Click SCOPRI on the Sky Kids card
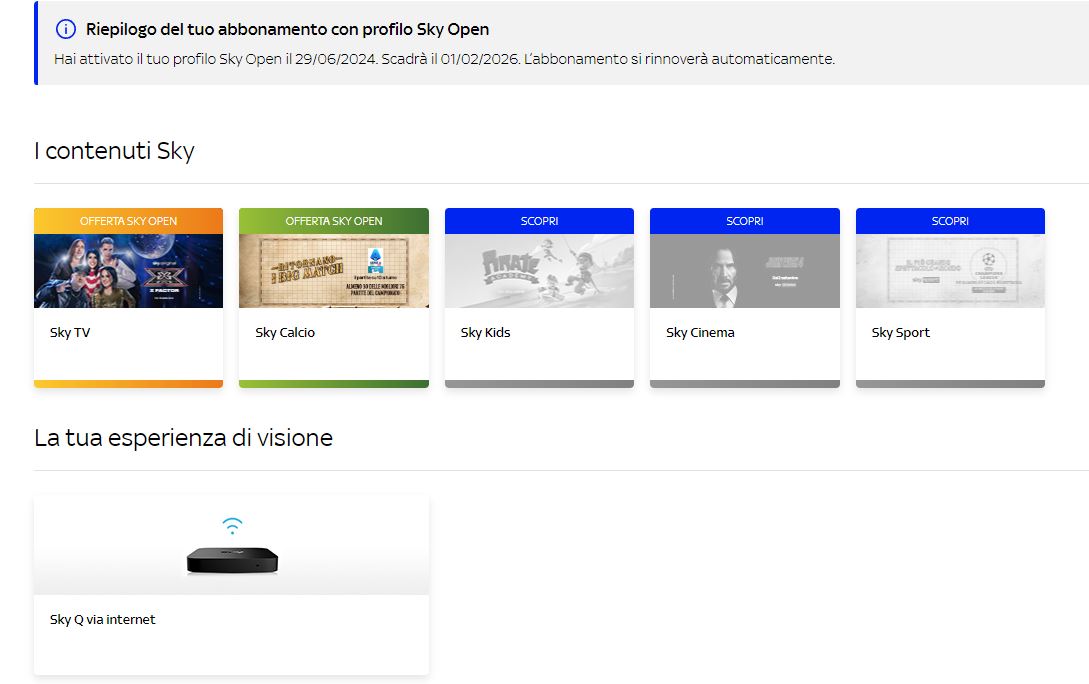 pos(539,221)
